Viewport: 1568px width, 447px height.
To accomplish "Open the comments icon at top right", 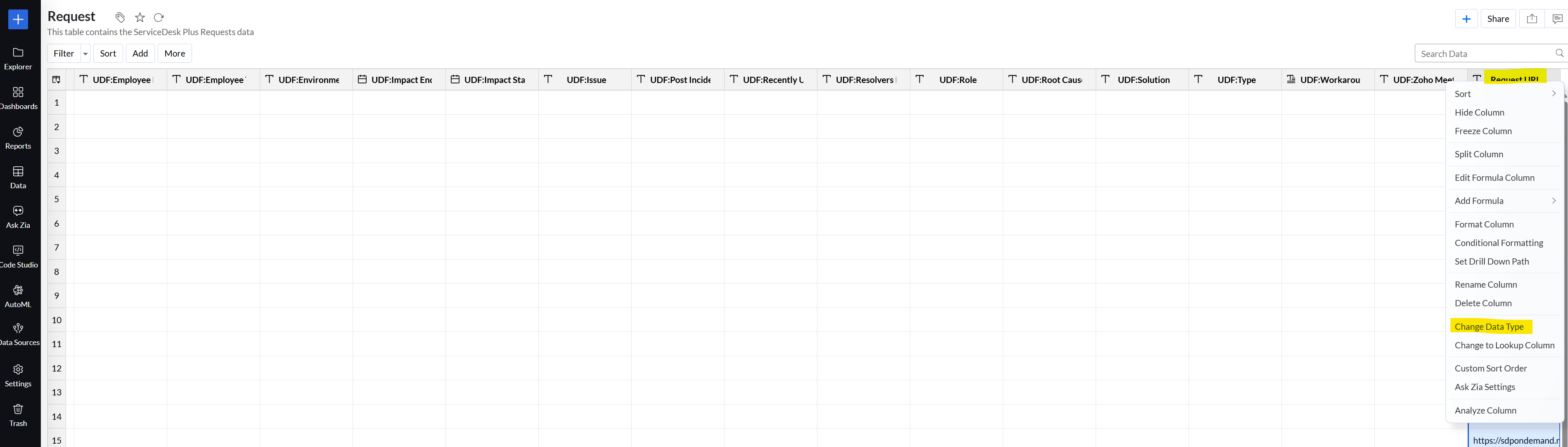I will [x=1556, y=19].
